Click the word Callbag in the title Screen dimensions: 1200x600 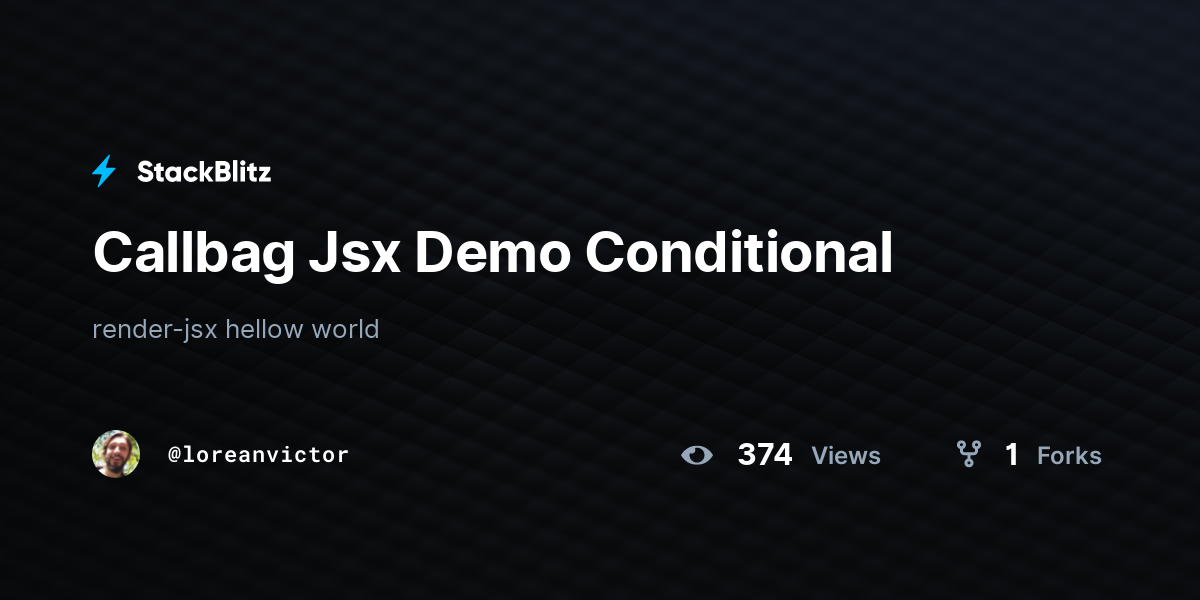[194, 254]
